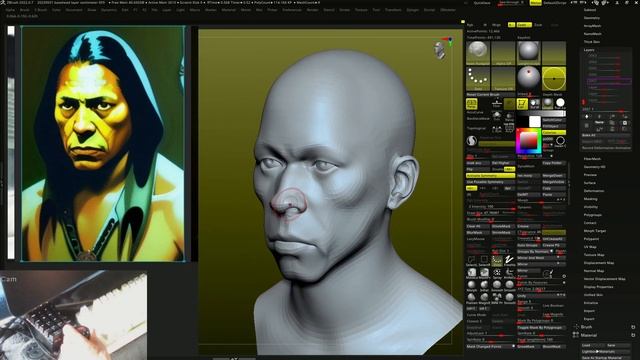This screenshot has width=640, height=360.
Task: Toggle Activate Symmetry
Action: (490, 176)
